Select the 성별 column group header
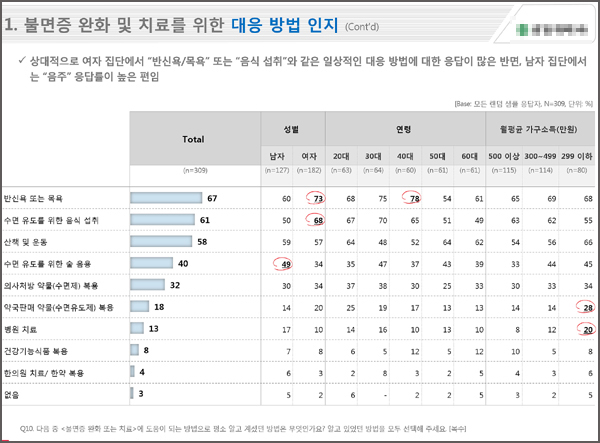The image size is (600, 443). (x=293, y=129)
